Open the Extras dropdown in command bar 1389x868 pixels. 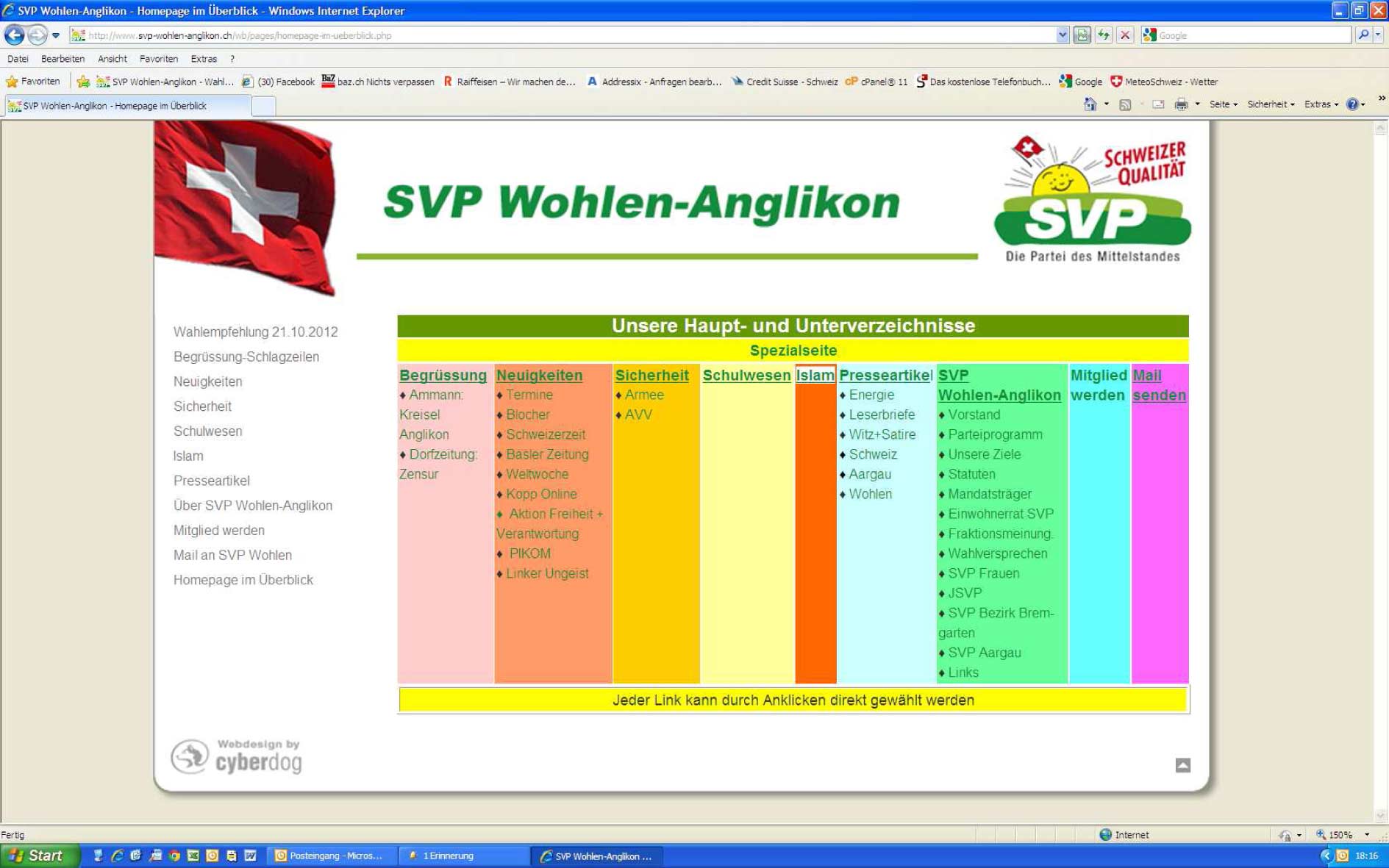pos(1321,104)
